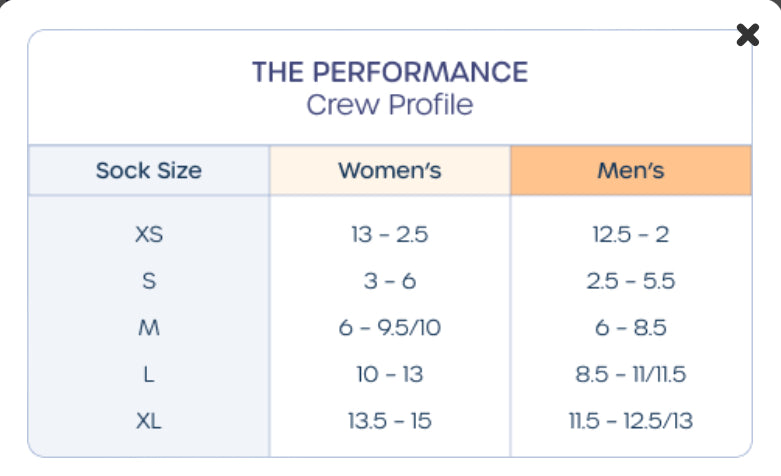Click Men's L range 8.5 – 11/11.5
Viewport: 781px width, 476px height.
click(x=630, y=374)
